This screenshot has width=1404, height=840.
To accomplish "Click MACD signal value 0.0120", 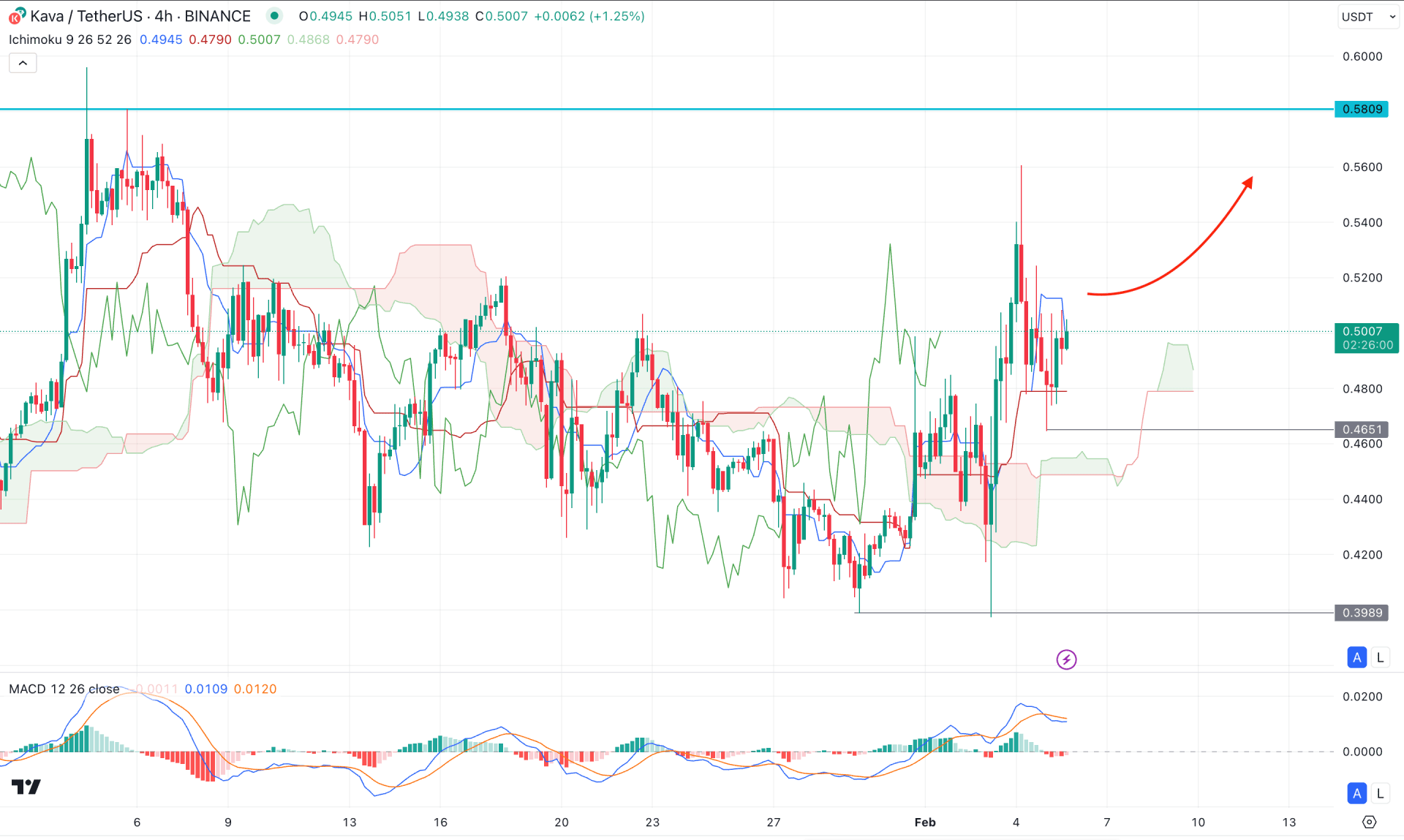I will [x=255, y=689].
